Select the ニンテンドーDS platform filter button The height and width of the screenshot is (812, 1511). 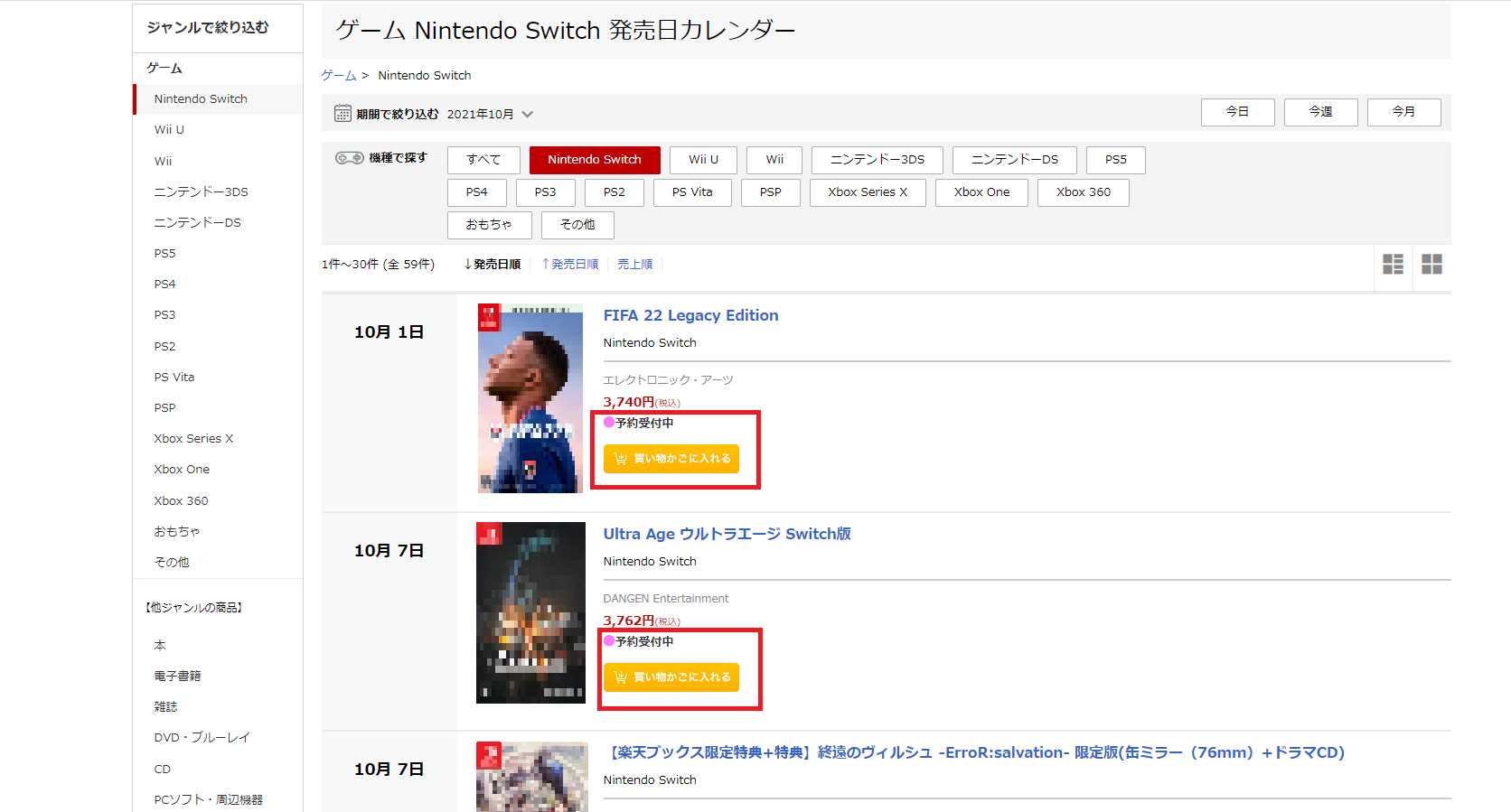coord(1015,160)
